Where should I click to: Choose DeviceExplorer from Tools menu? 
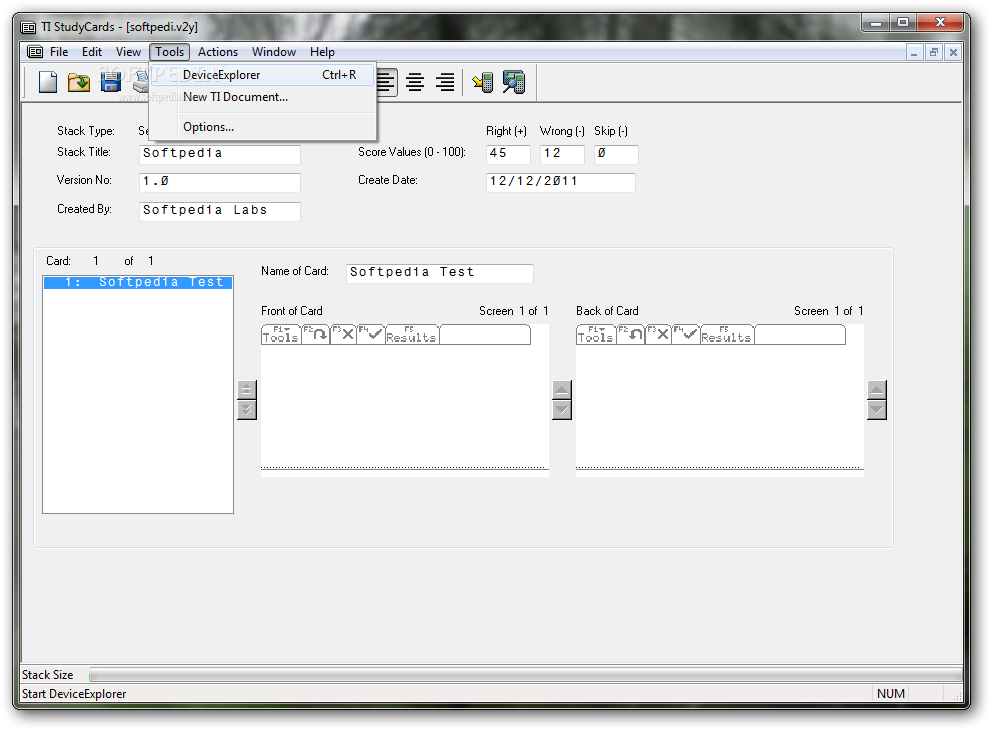[263, 75]
